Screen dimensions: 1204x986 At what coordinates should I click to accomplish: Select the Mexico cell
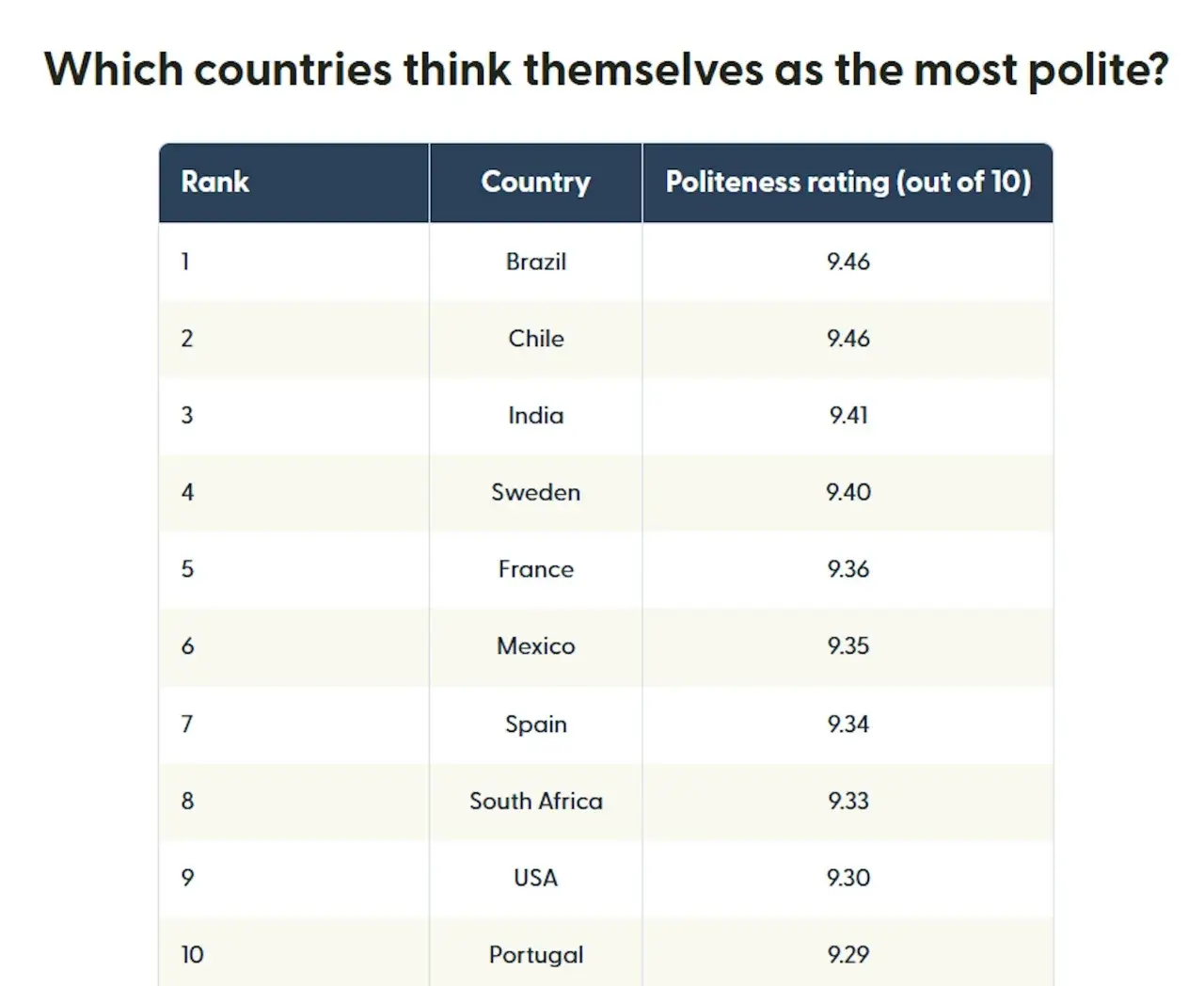click(535, 646)
